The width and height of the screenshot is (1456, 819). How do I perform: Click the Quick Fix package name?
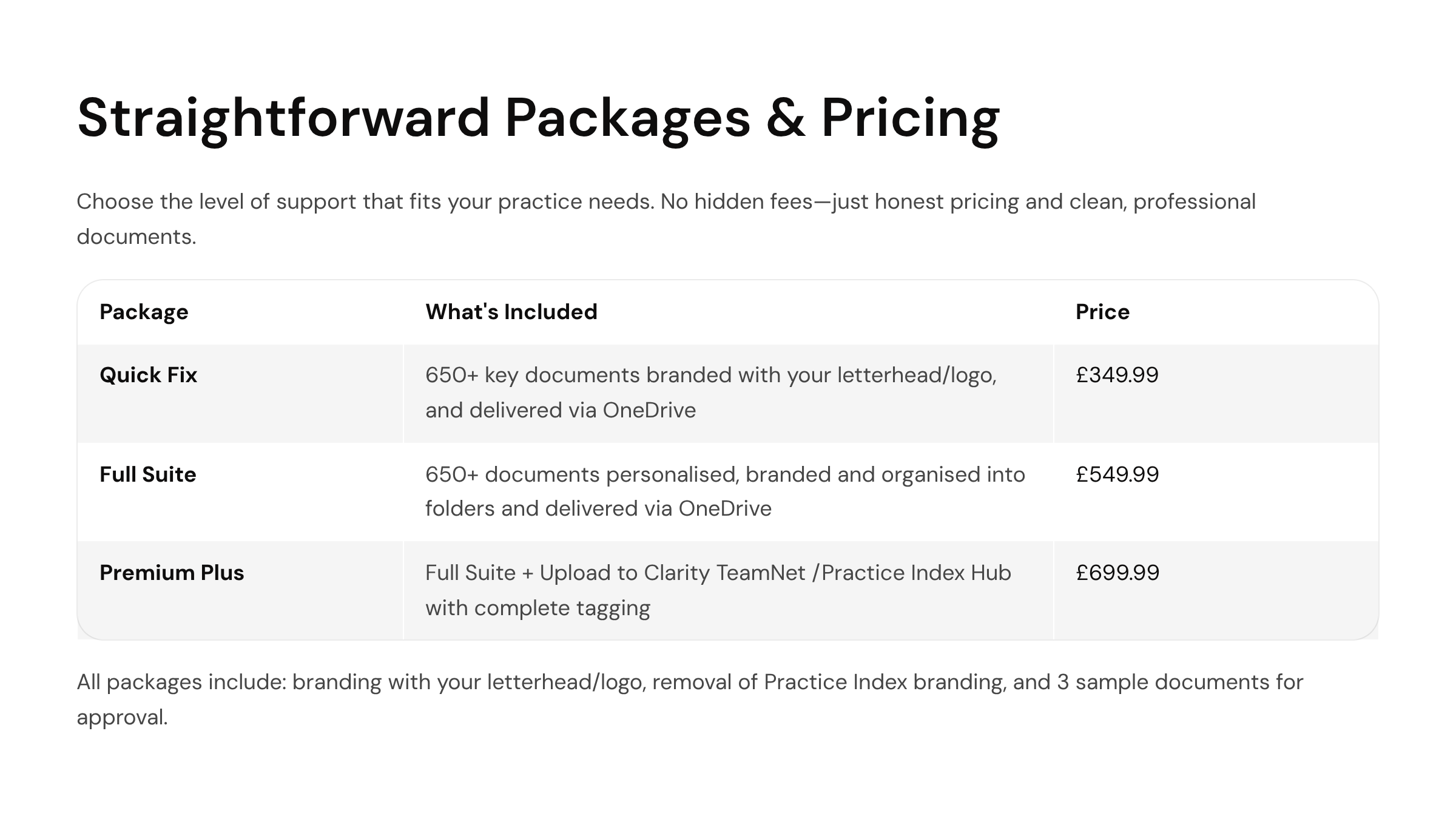[x=149, y=375]
